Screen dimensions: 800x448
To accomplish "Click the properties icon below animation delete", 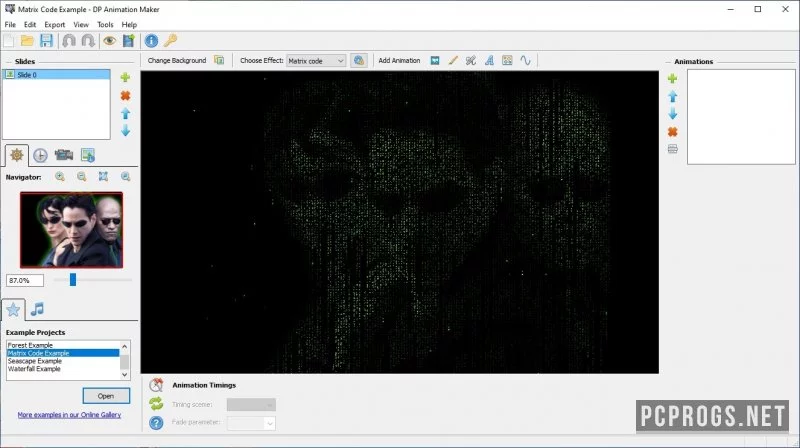I will click(x=672, y=149).
